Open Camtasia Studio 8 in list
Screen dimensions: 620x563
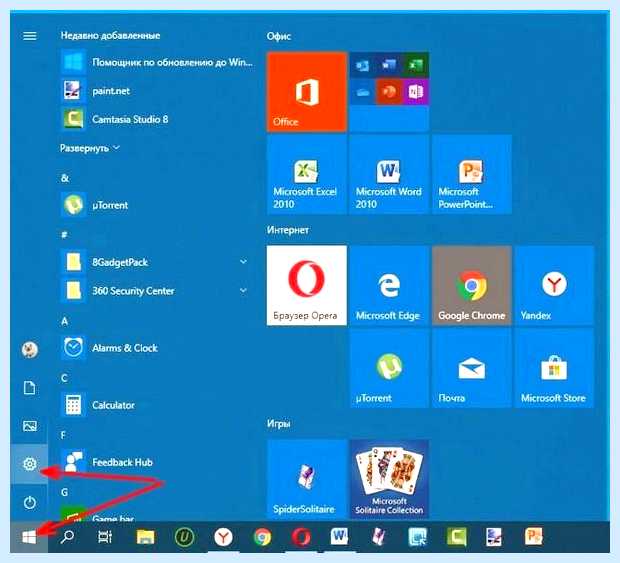[157, 119]
